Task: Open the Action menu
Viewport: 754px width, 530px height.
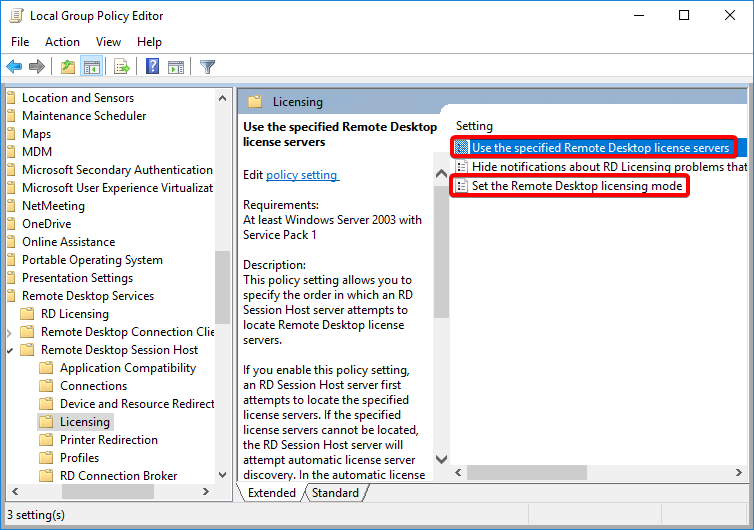Action: [62, 42]
